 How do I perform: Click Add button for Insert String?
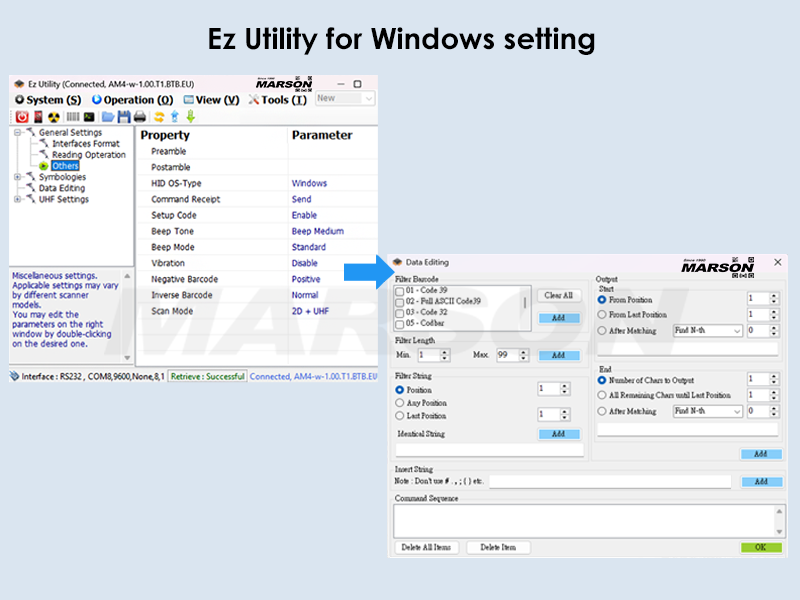[761, 482]
